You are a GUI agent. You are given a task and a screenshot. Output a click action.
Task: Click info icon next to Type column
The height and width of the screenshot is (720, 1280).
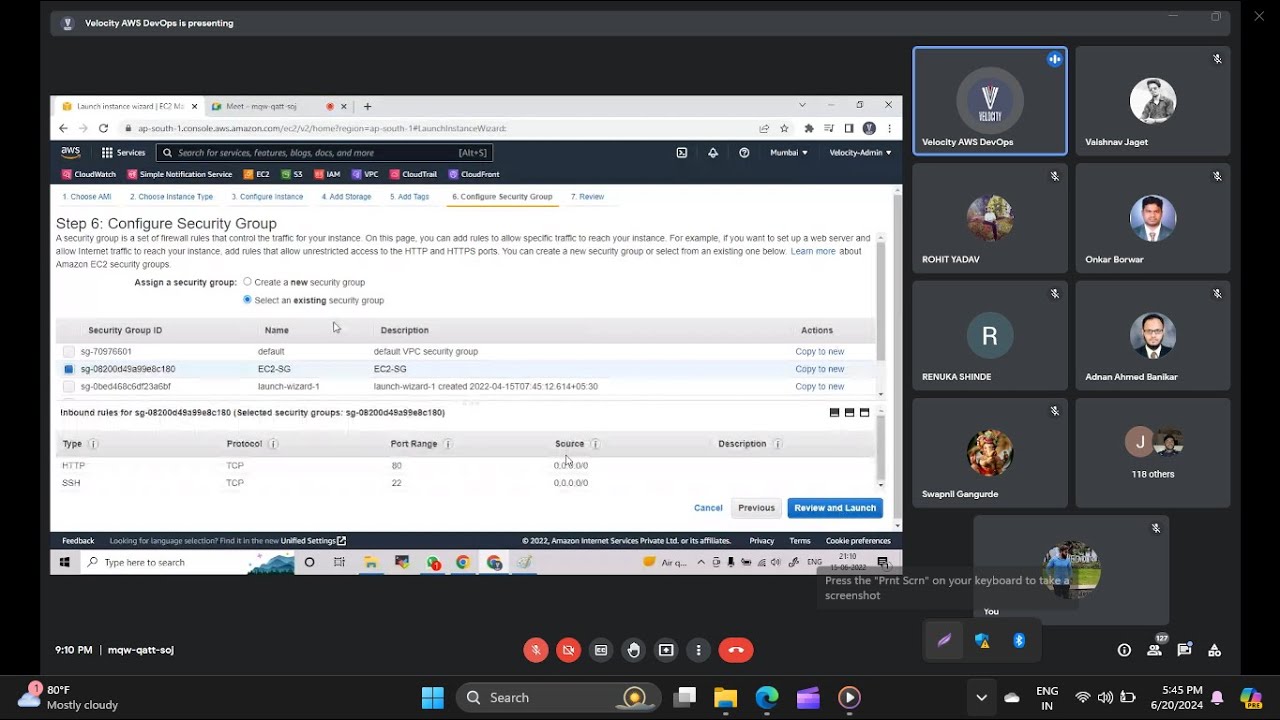tap(93, 444)
